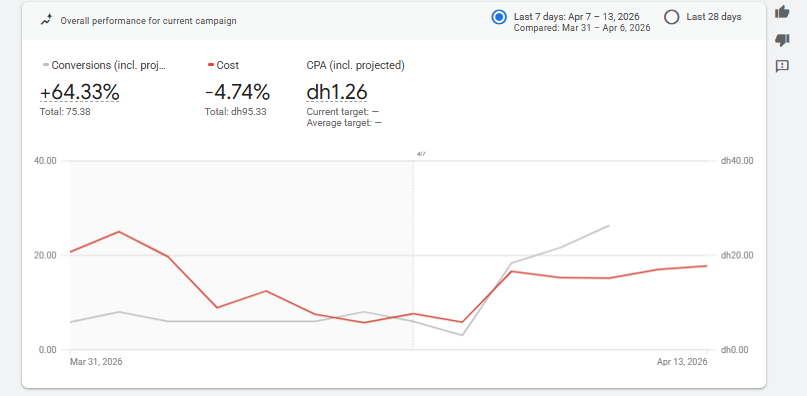Click the Compared: Mar 31 – Apr 6, 2026 text

point(582,28)
